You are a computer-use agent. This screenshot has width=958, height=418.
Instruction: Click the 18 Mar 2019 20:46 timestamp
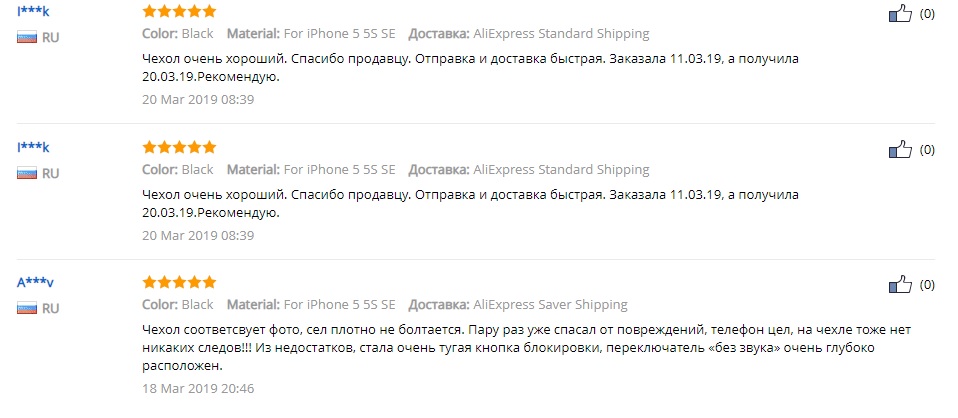coord(198,388)
